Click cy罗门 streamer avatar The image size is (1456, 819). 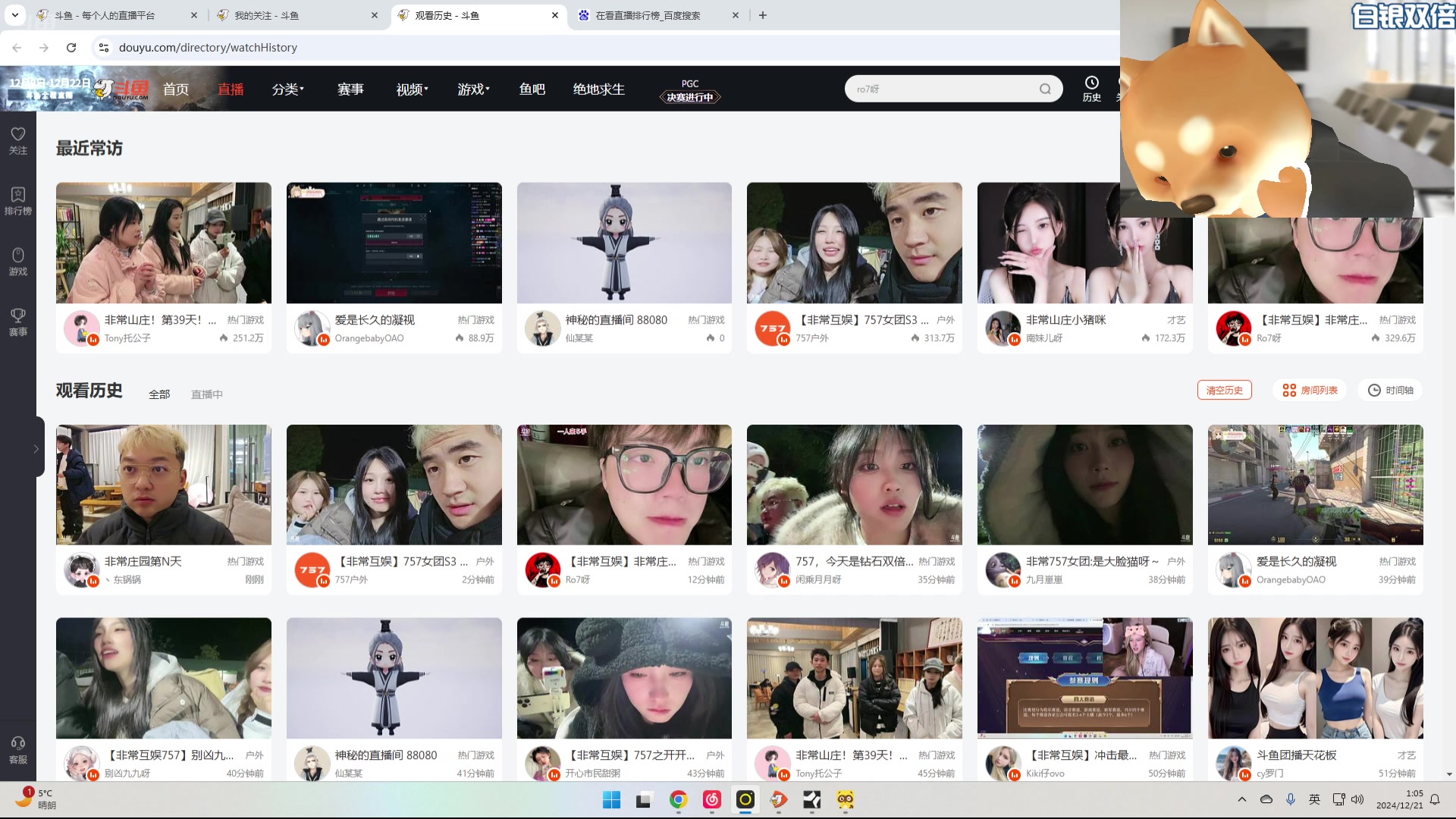click(1234, 763)
